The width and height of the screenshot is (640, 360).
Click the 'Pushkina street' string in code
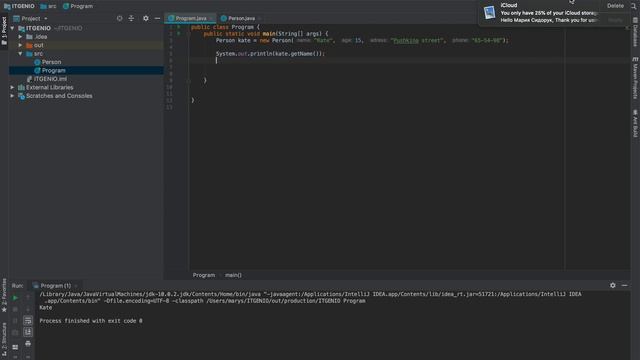click(x=417, y=40)
